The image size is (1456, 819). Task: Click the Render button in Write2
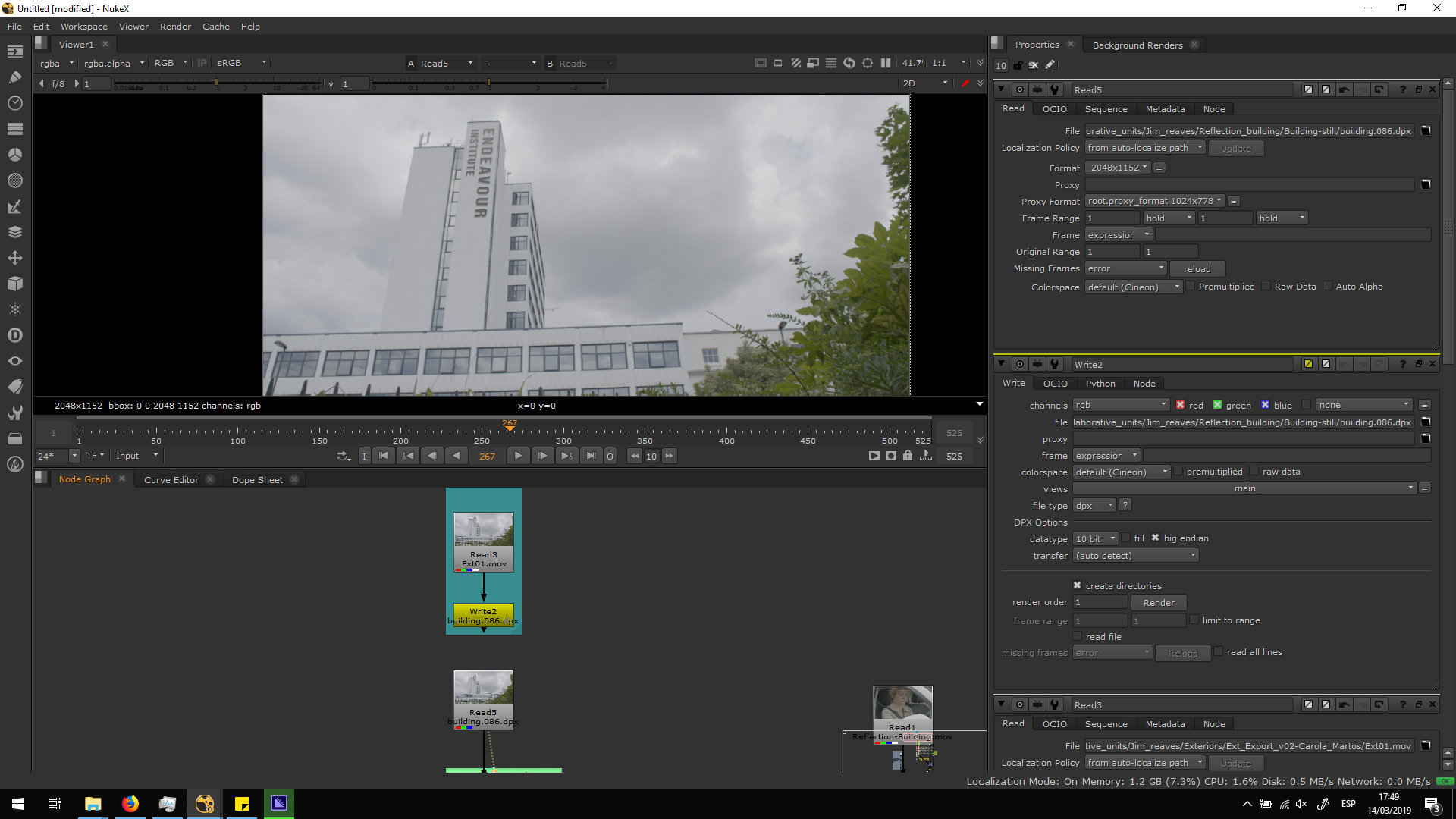[1158, 603]
